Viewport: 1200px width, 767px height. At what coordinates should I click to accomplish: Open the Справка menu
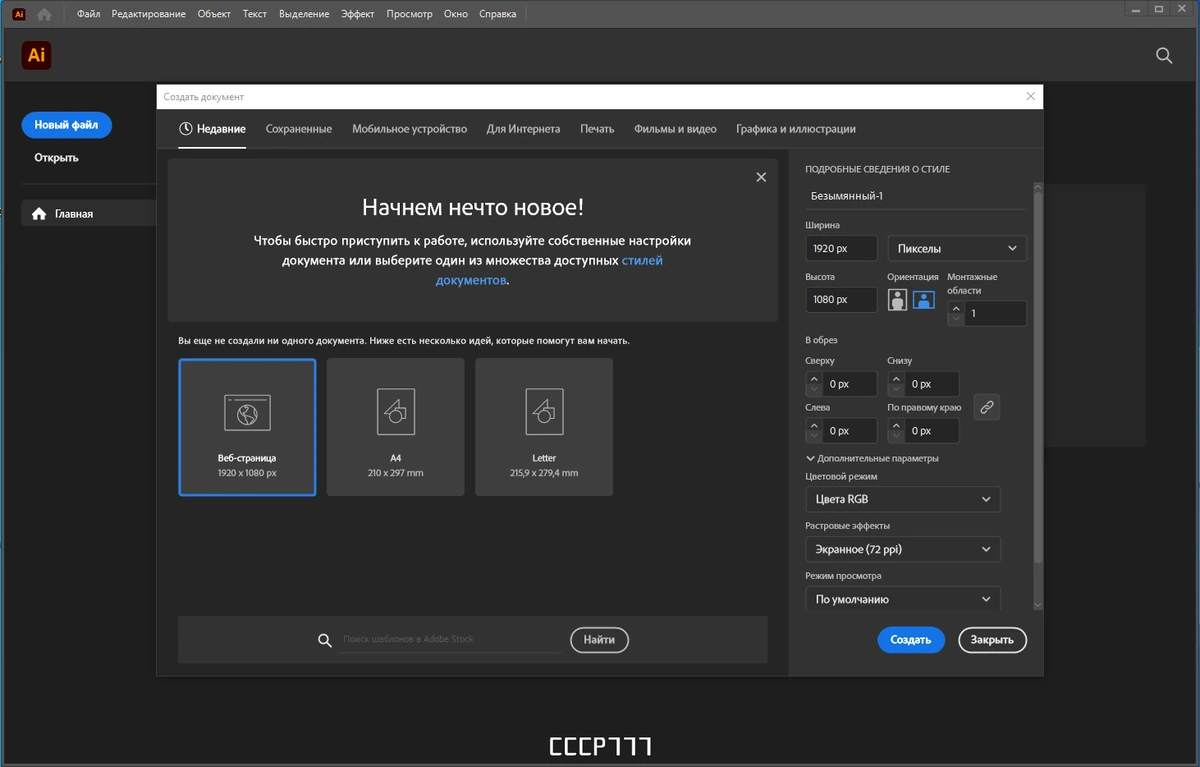click(498, 14)
